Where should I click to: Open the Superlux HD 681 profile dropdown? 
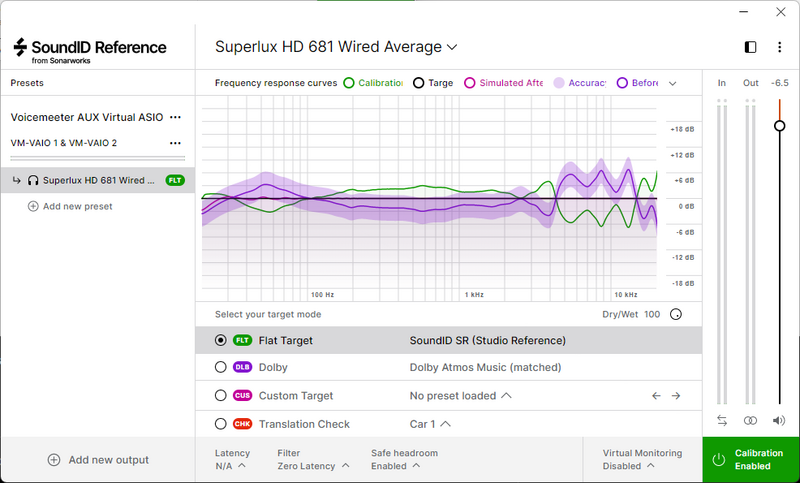click(x=336, y=47)
